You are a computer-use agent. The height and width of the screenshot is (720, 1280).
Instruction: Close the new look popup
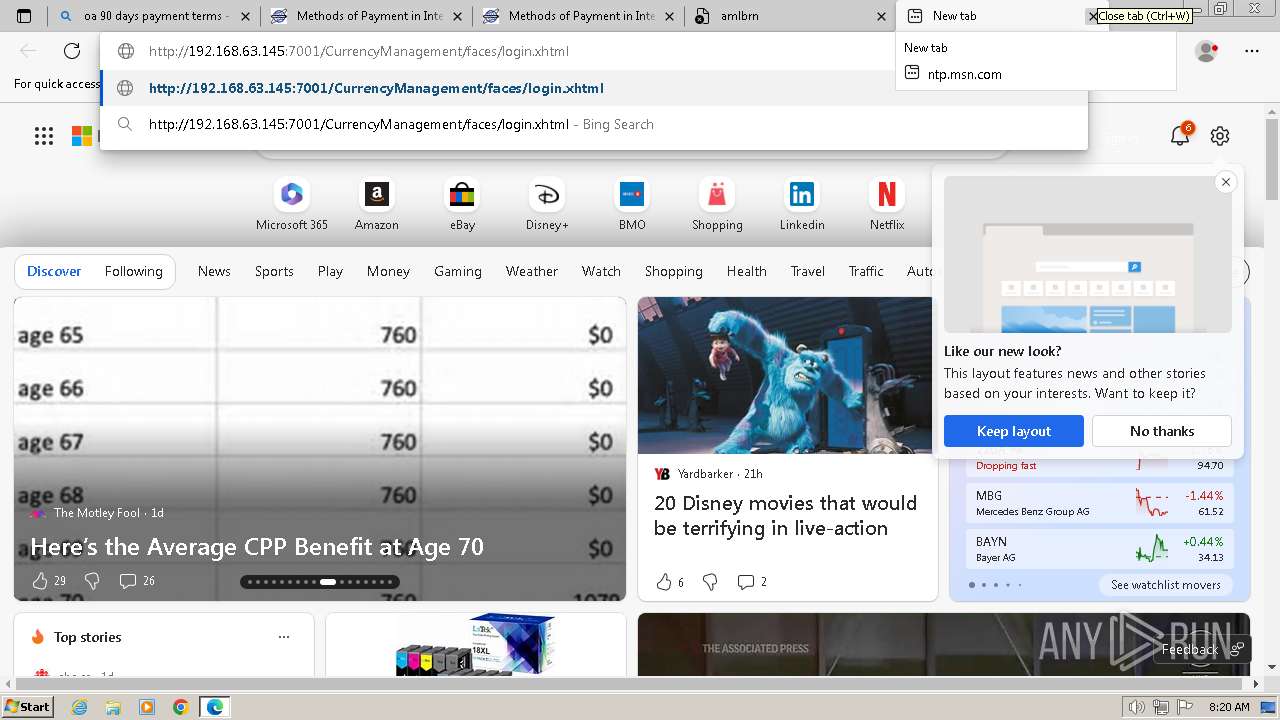(x=1225, y=182)
